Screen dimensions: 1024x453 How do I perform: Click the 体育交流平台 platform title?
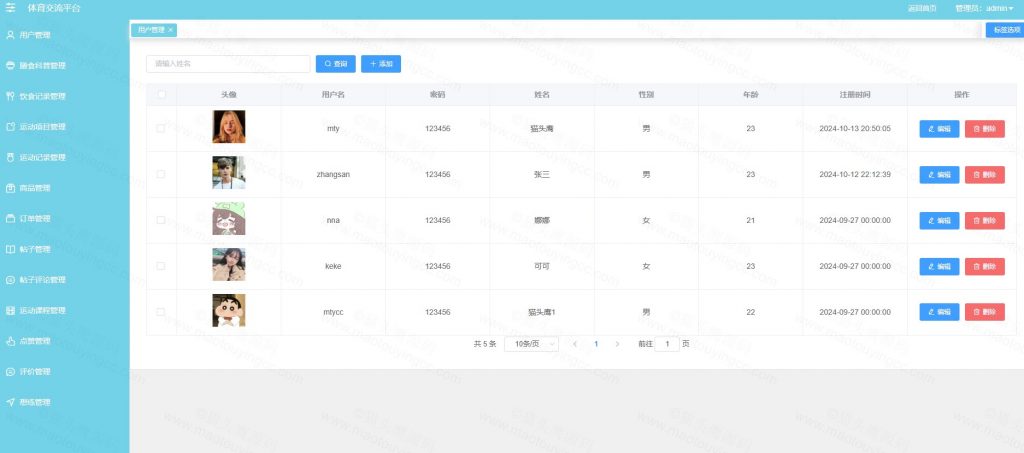54,8
